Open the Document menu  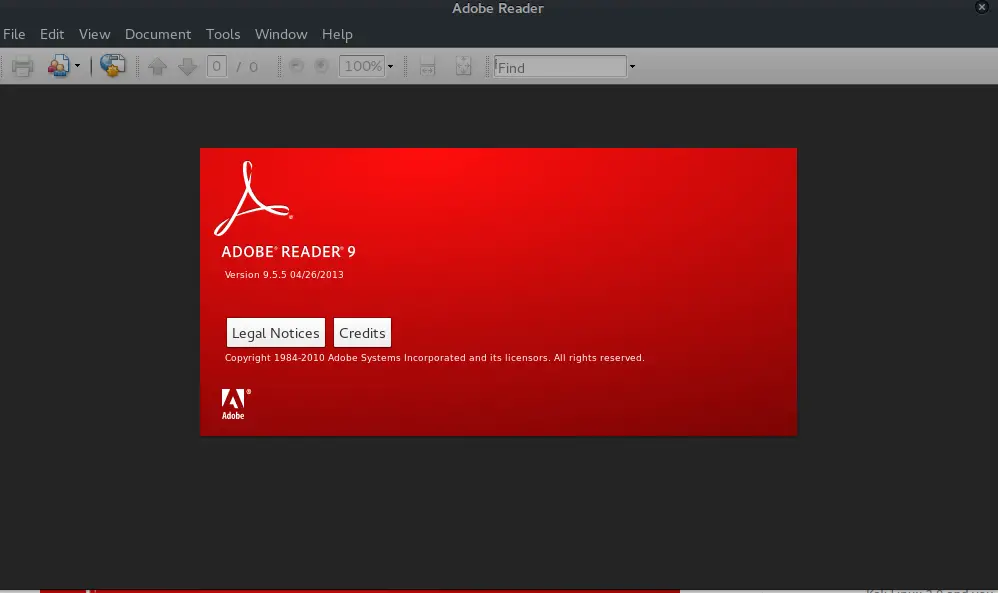[158, 34]
